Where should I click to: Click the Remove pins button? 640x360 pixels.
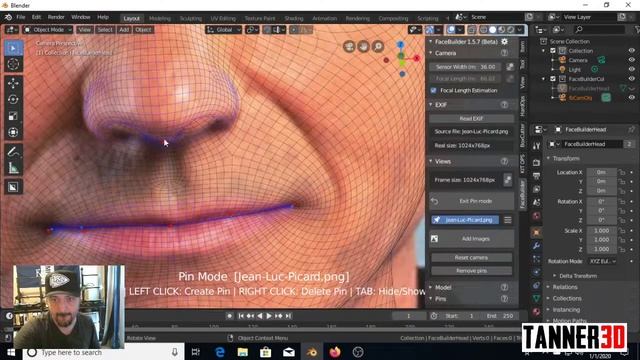pyautogui.click(x=471, y=271)
